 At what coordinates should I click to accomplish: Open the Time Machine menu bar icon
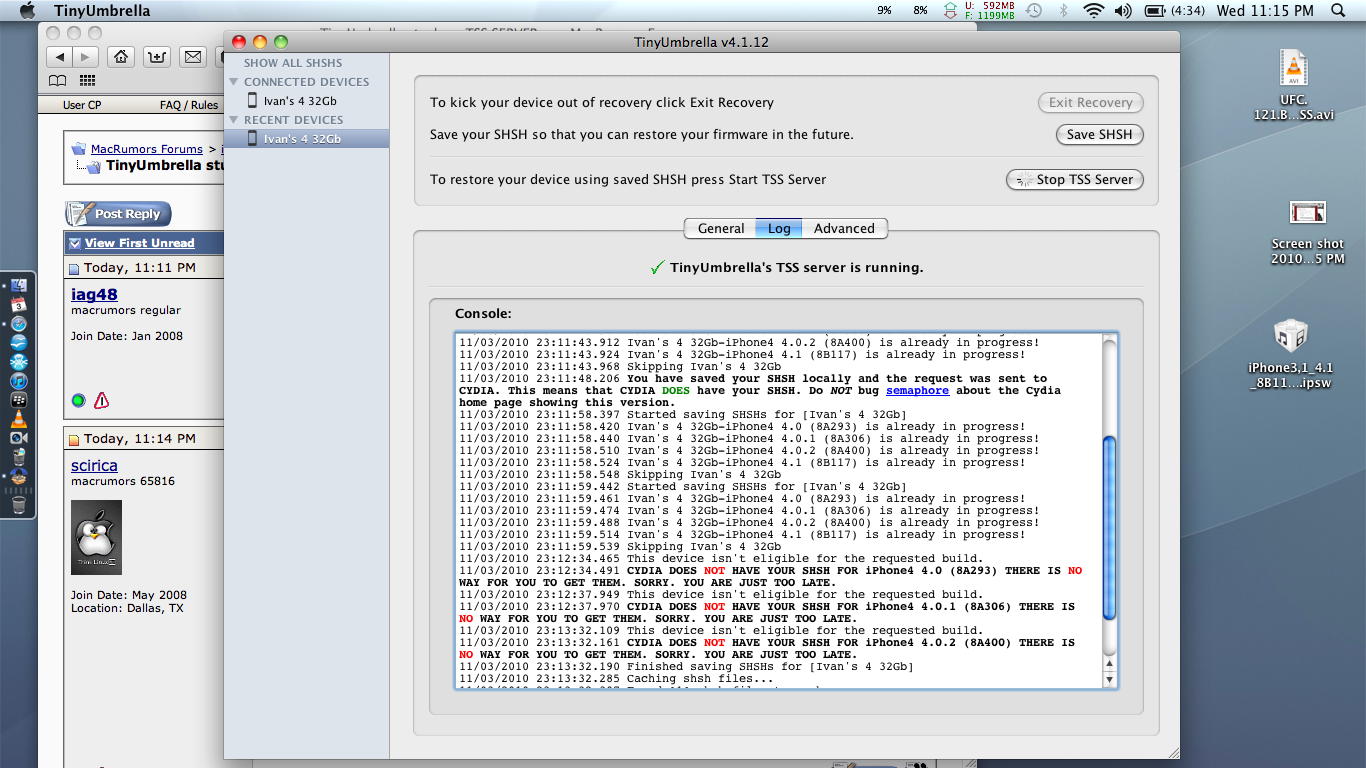coord(1034,11)
